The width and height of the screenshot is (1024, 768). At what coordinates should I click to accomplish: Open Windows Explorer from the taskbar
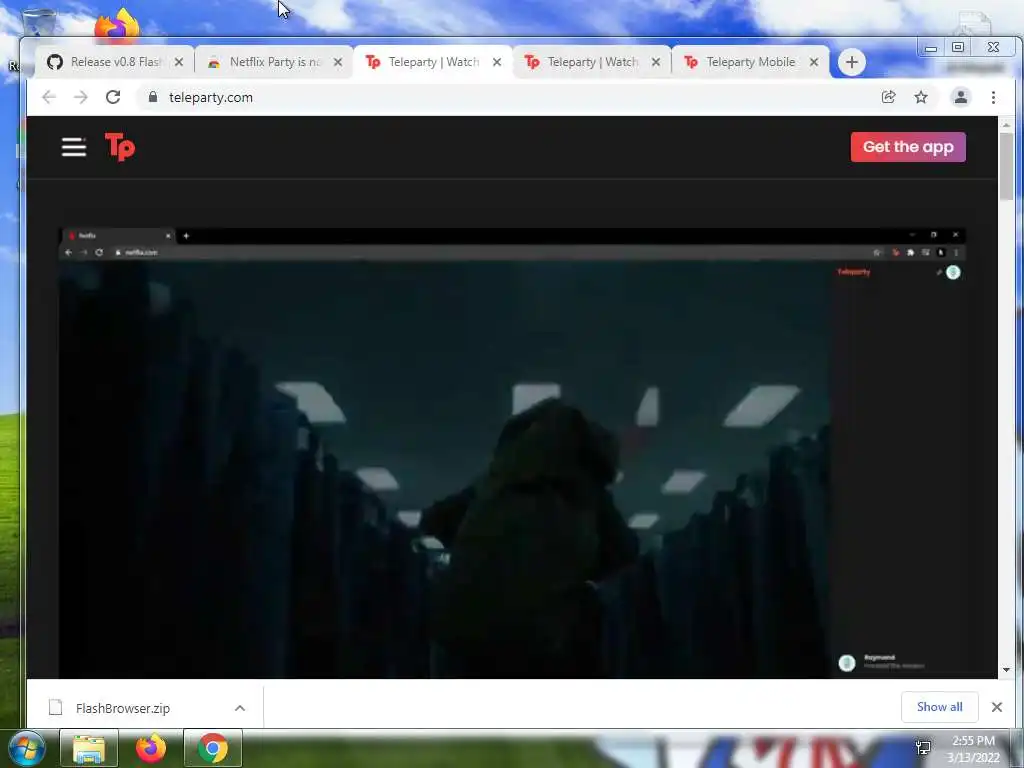(89, 748)
